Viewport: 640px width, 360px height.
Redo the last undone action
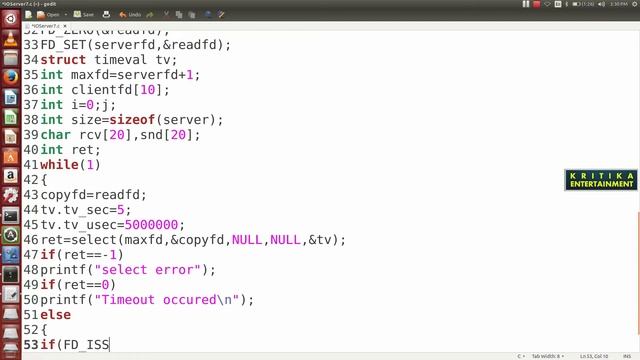(x=150, y=15)
